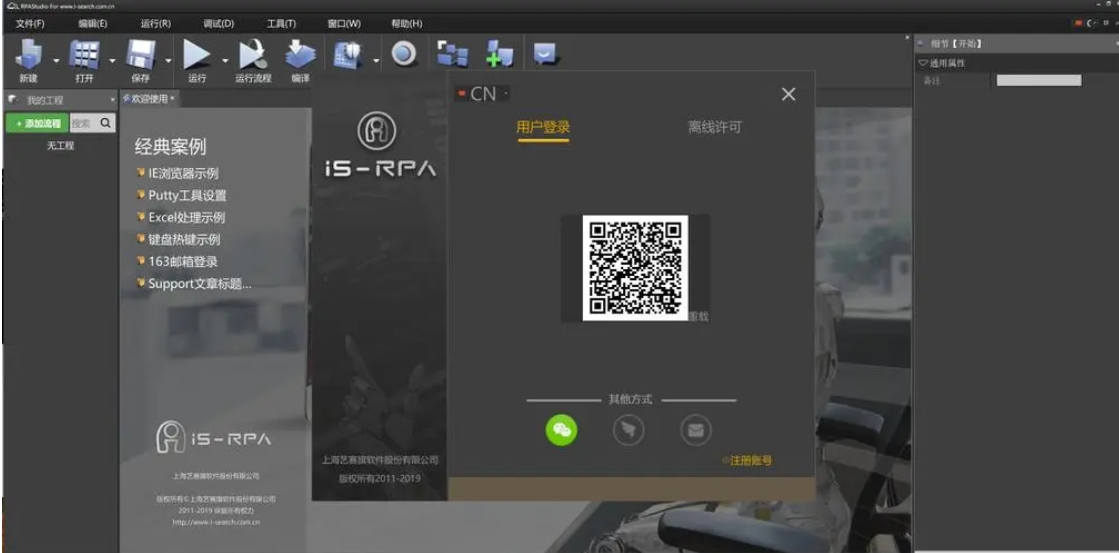The height and width of the screenshot is (553, 1119).
Task: Open the 163邮箱登录 example
Action: click(183, 262)
